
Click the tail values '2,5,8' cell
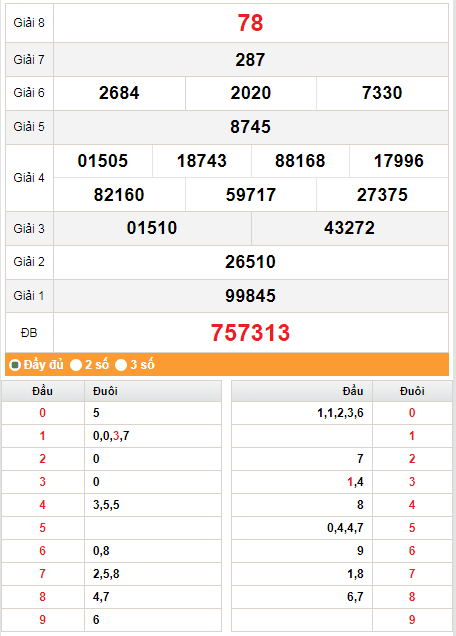tap(153, 574)
